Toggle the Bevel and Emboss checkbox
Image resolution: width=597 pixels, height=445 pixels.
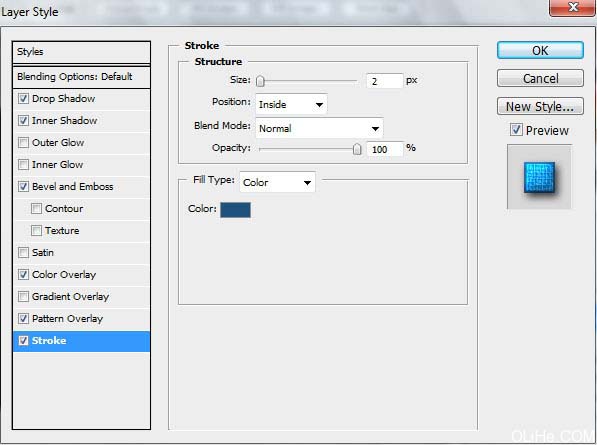click(23, 187)
